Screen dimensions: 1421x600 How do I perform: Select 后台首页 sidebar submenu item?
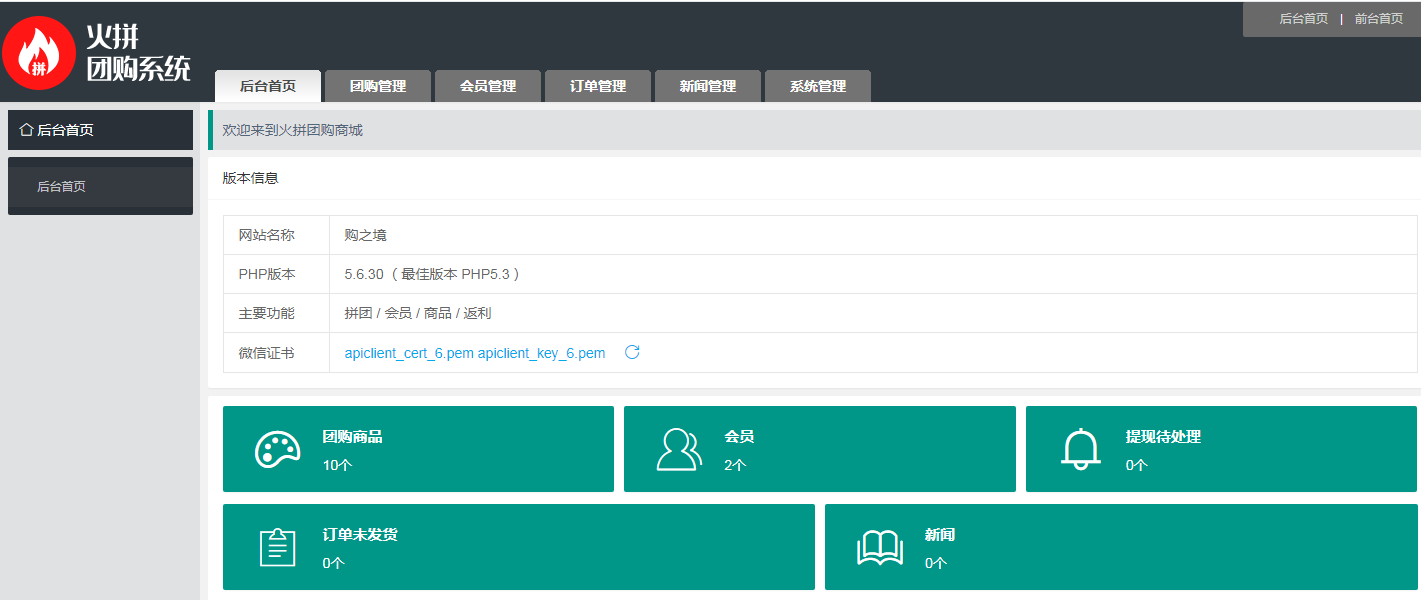click(x=62, y=186)
